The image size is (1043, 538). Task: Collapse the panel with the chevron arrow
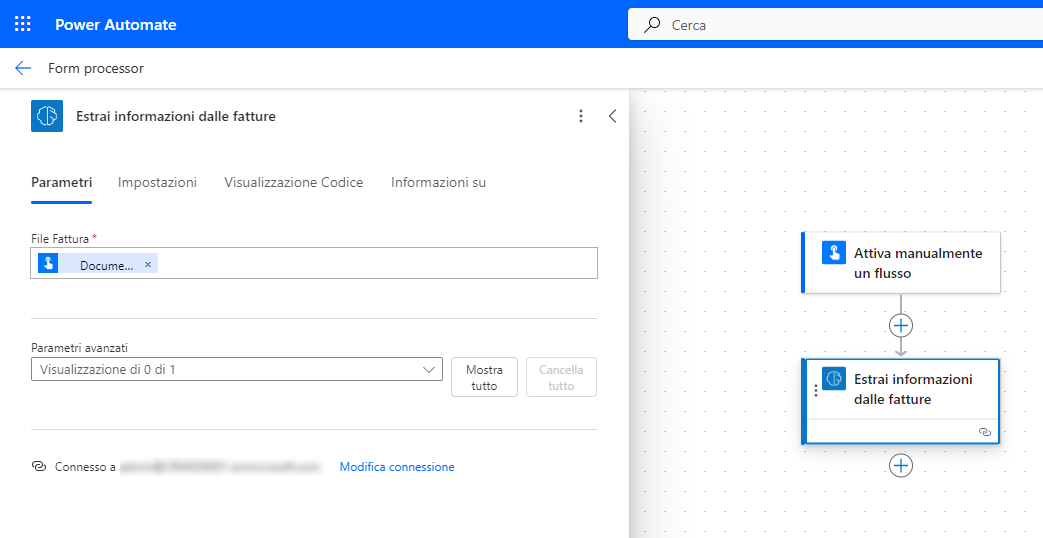[x=612, y=116]
